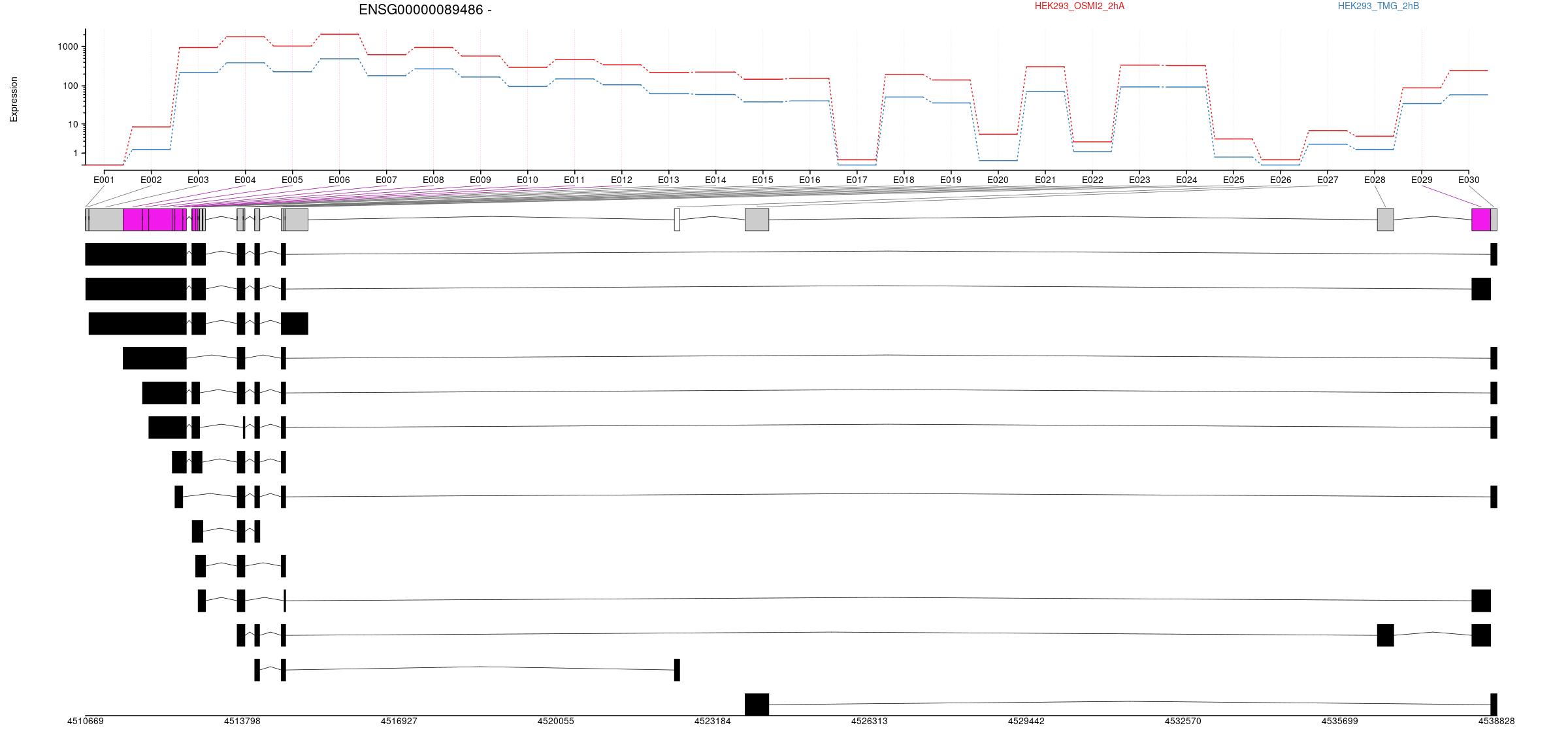
Task: Click y-axis tick value 10
Action: click(73, 124)
